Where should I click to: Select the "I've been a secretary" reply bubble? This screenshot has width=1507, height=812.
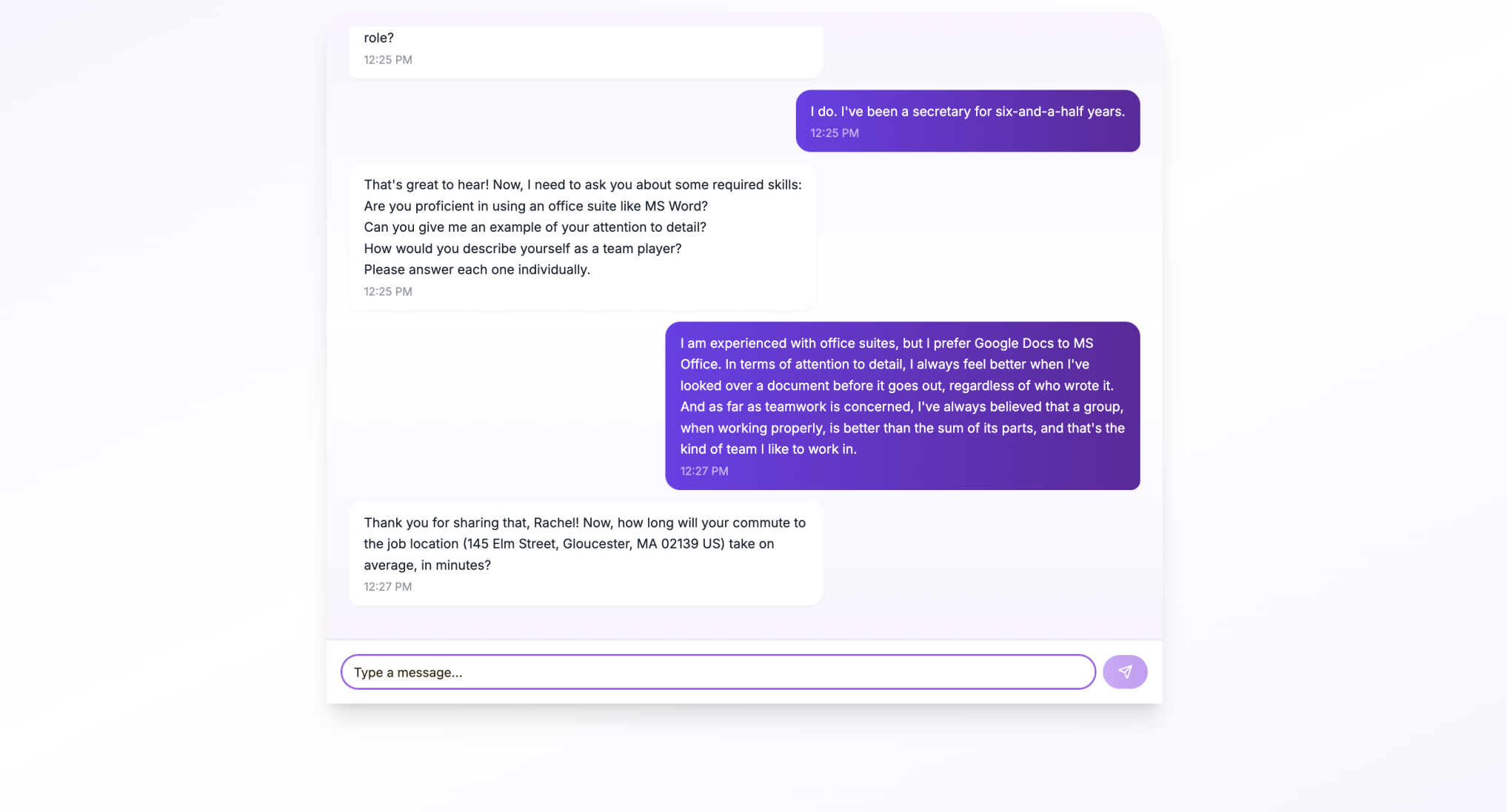click(967, 121)
